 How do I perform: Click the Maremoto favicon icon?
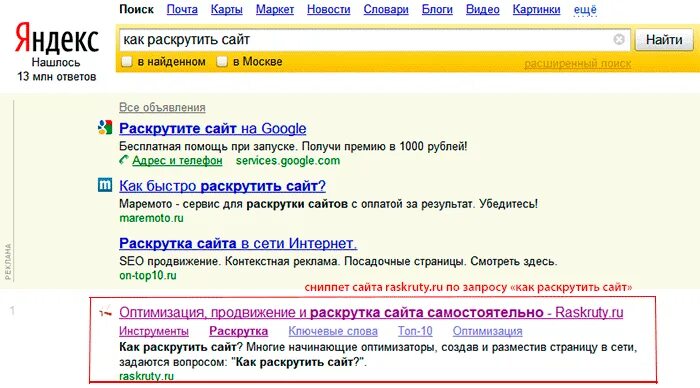pos(105,185)
